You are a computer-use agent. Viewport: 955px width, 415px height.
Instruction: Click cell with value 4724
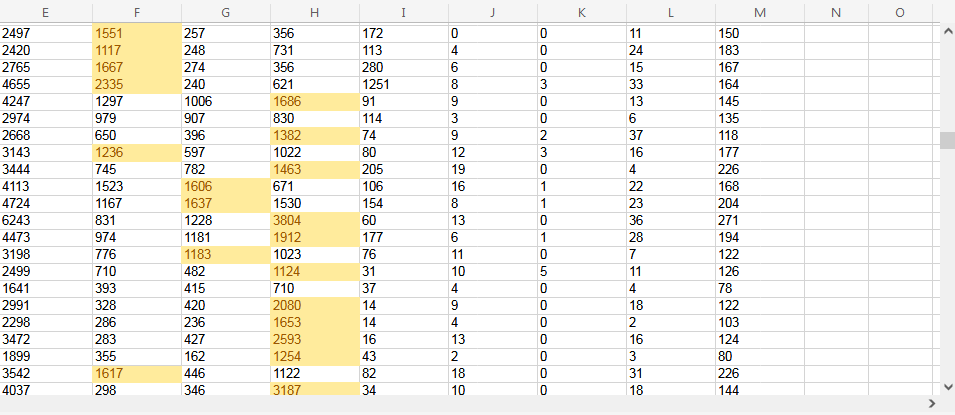tap(46, 204)
